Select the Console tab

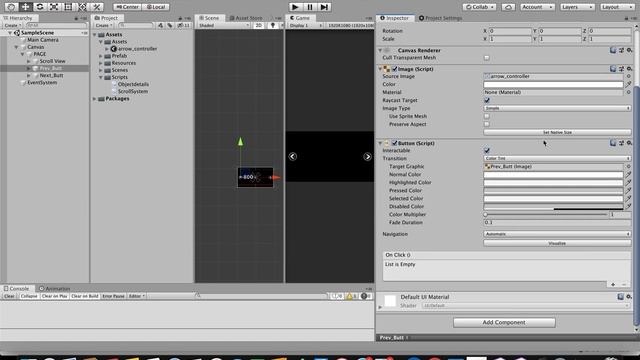click(17, 289)
